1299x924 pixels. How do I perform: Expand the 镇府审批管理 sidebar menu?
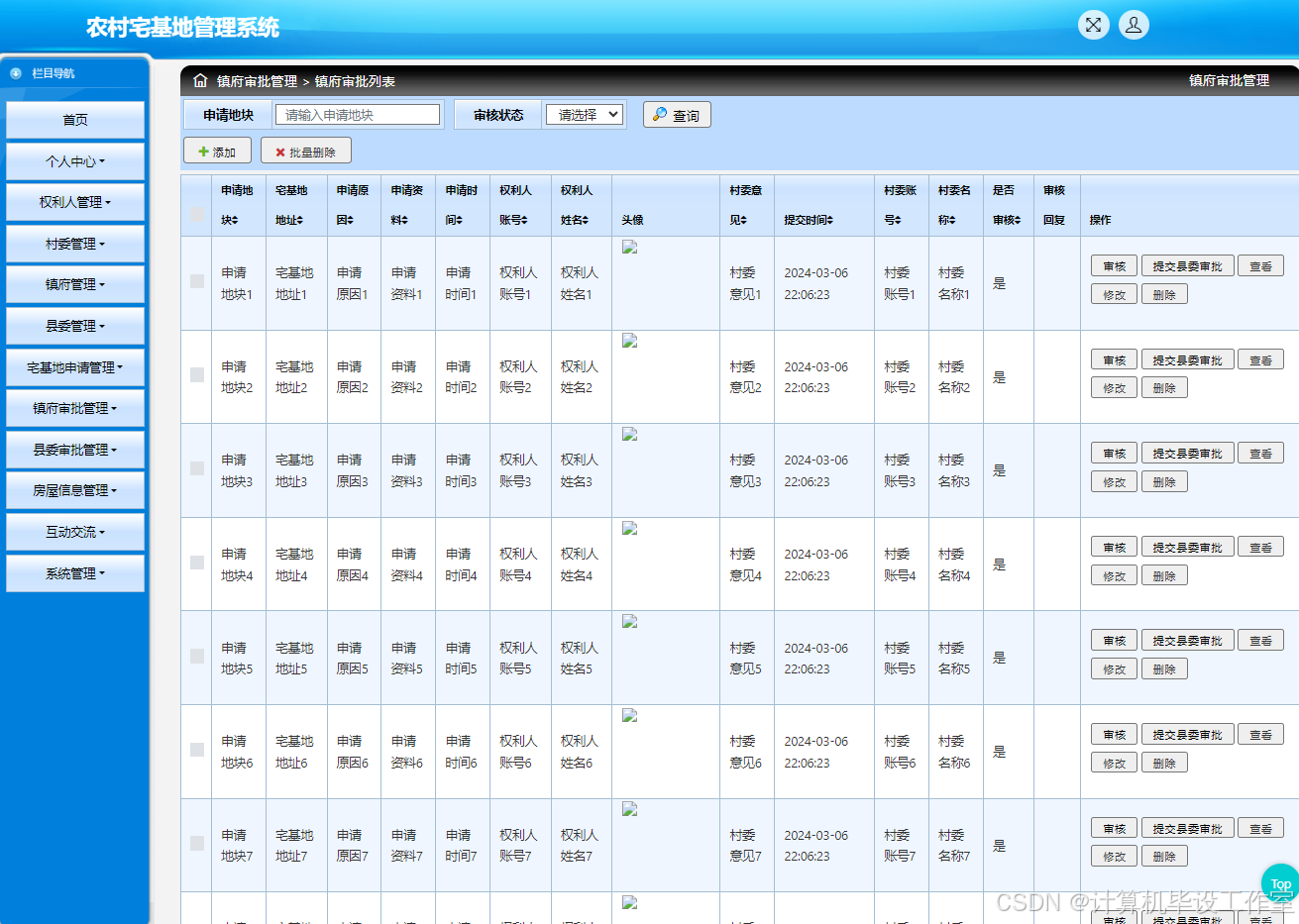(x=75, y=408)
